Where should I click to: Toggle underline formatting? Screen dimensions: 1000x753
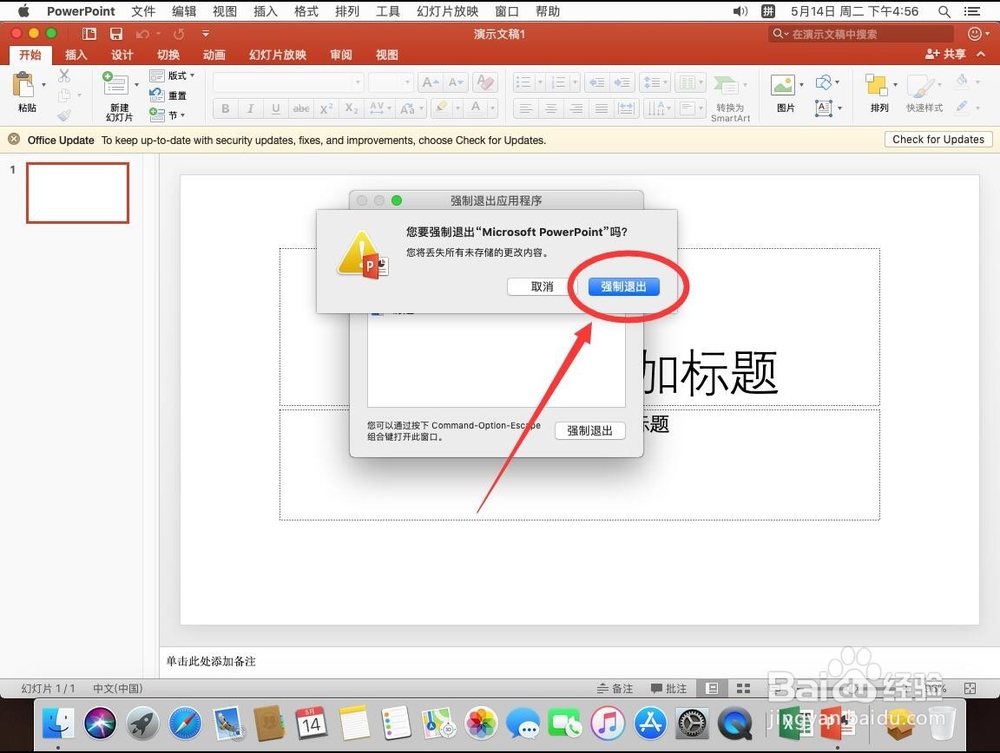(x=276, y=109)
